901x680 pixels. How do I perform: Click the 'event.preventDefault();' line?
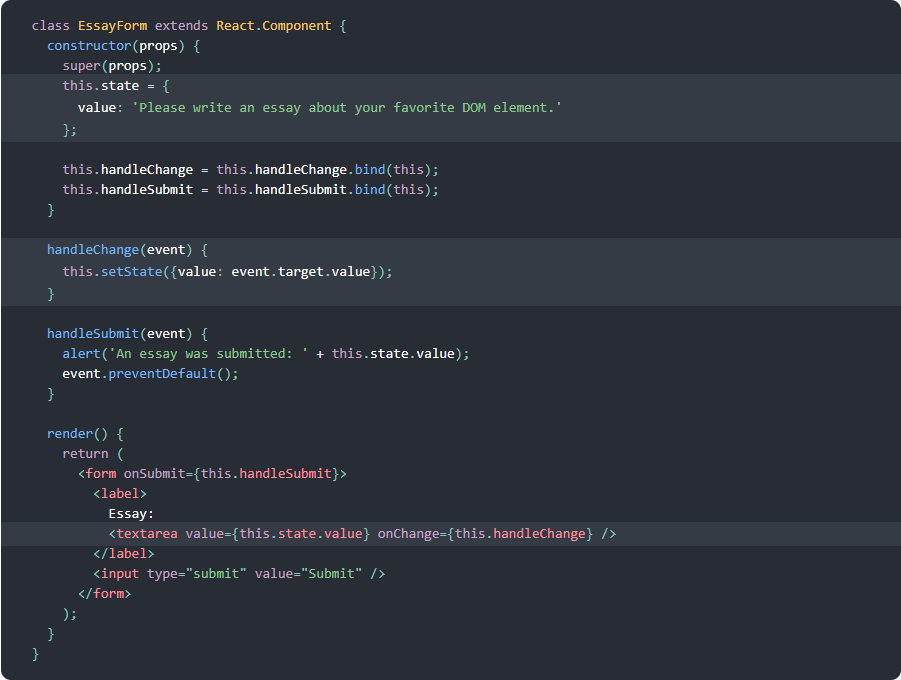tap(151, 374)
